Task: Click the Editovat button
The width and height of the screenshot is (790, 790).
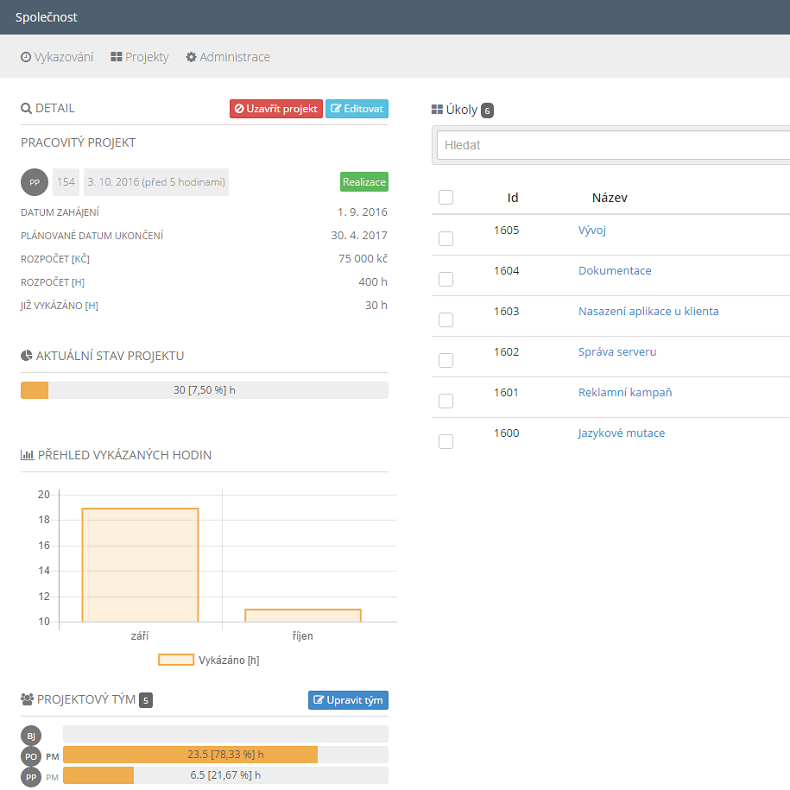Action: (357, 109)
